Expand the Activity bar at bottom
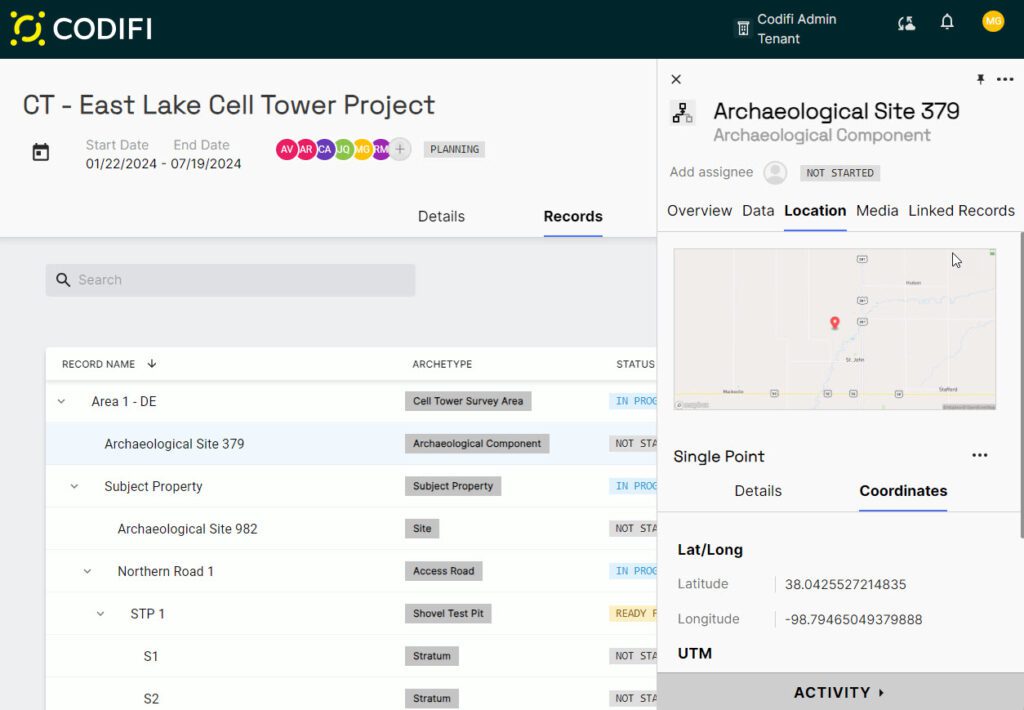Viewport: 1024px width, 710px height. 839,692
